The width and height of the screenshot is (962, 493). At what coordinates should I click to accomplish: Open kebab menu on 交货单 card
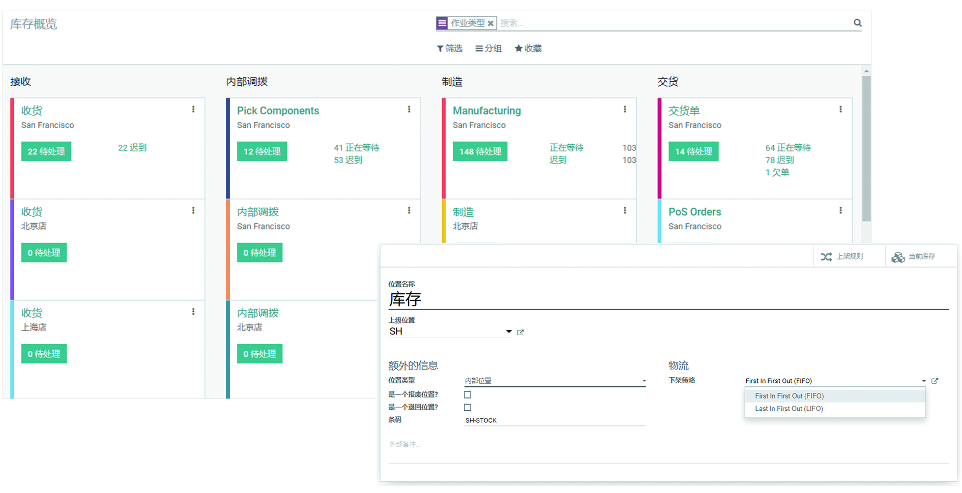[840, 110]
